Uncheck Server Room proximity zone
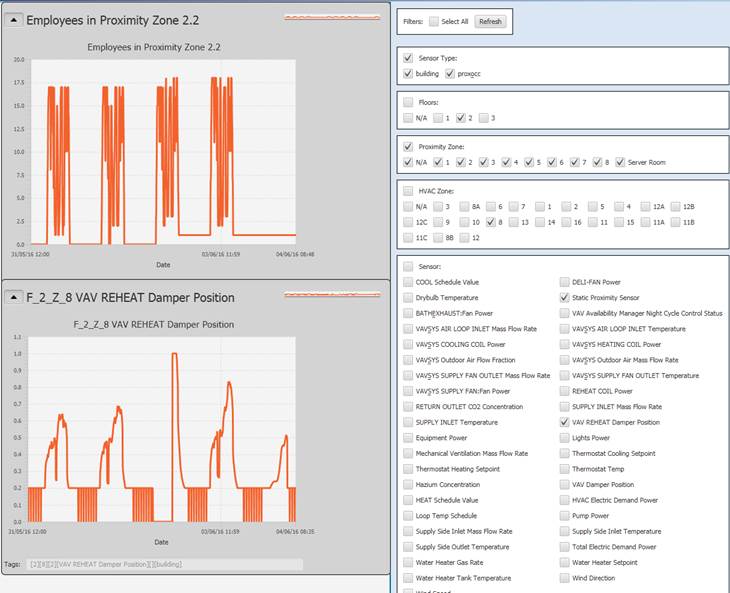 [621, 162]
